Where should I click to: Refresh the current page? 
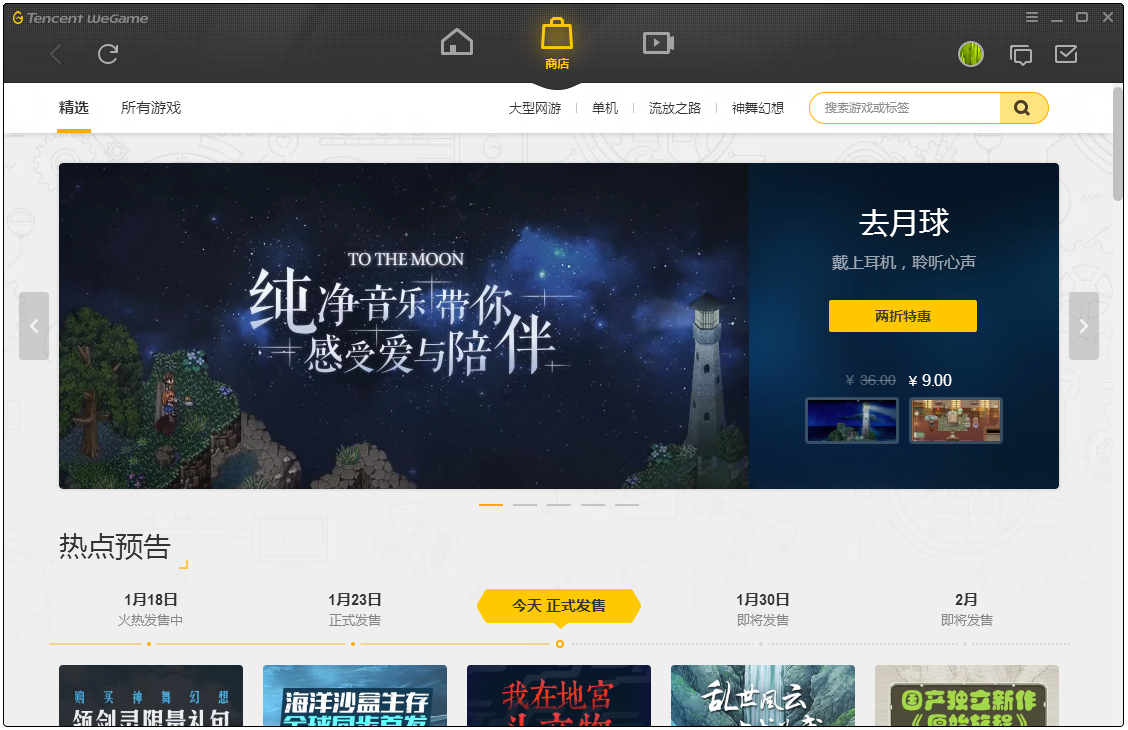(108, 54)
